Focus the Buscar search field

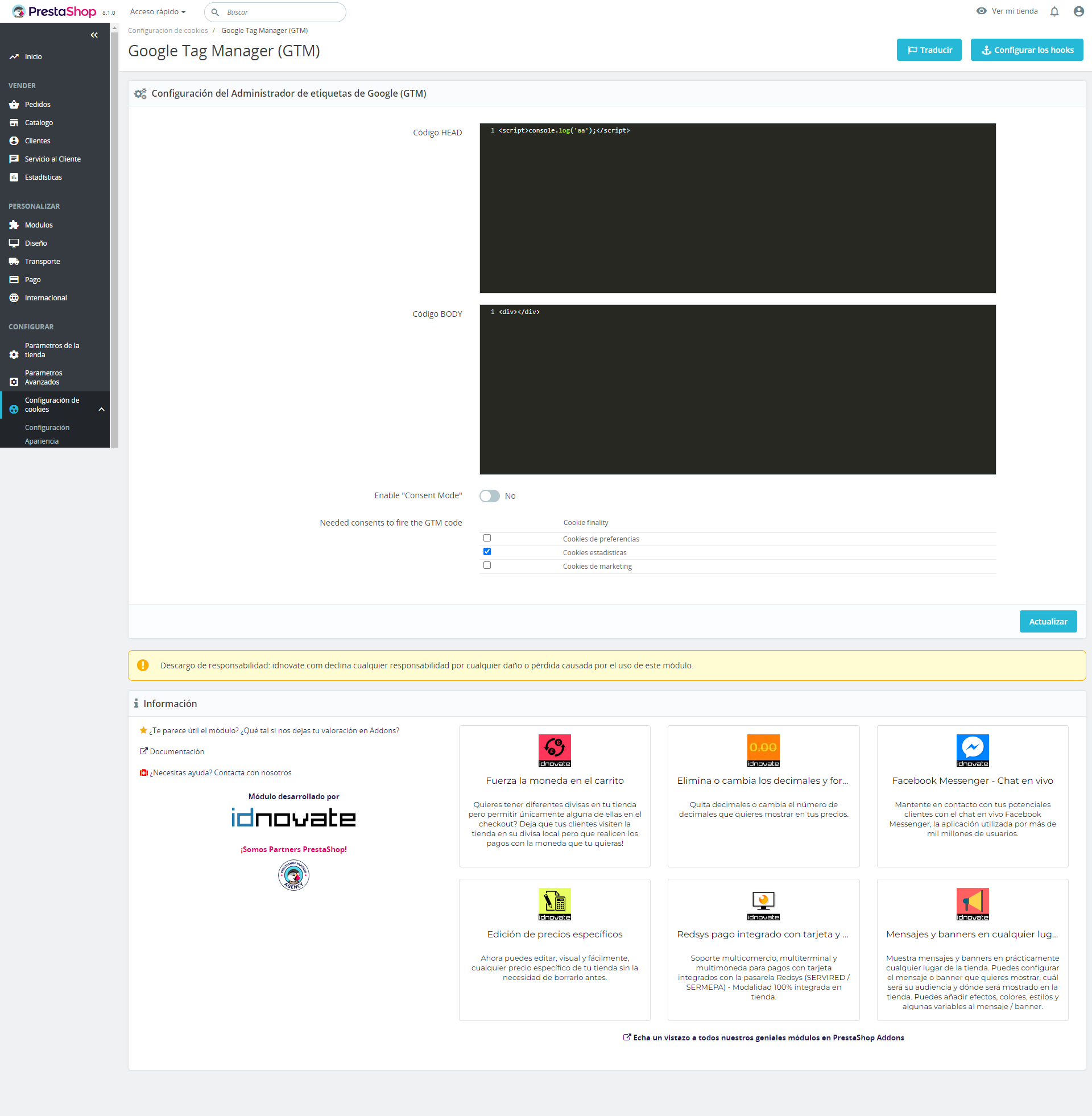(x=281, y=12)
